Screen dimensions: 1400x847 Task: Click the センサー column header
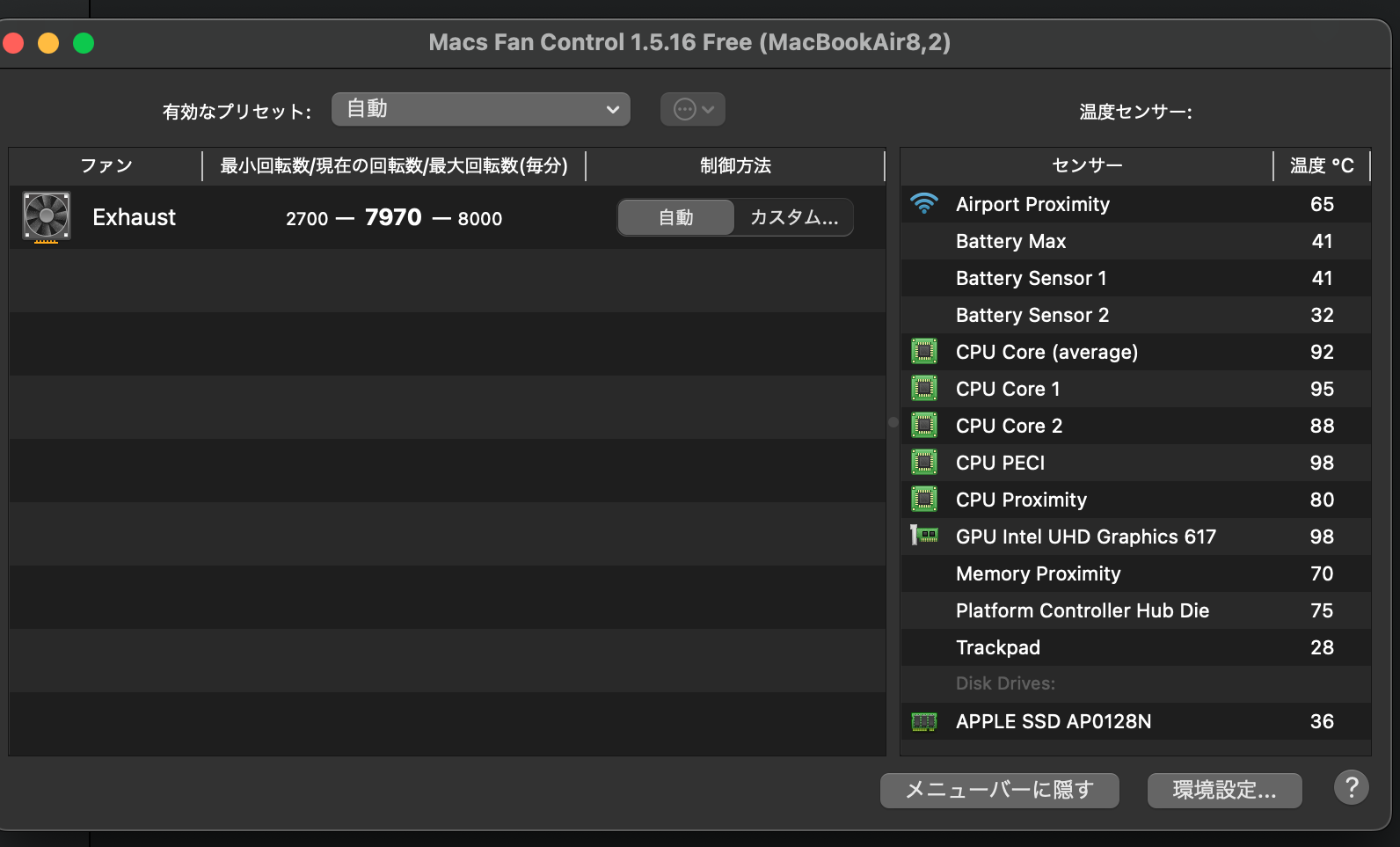coord(1087,165)
